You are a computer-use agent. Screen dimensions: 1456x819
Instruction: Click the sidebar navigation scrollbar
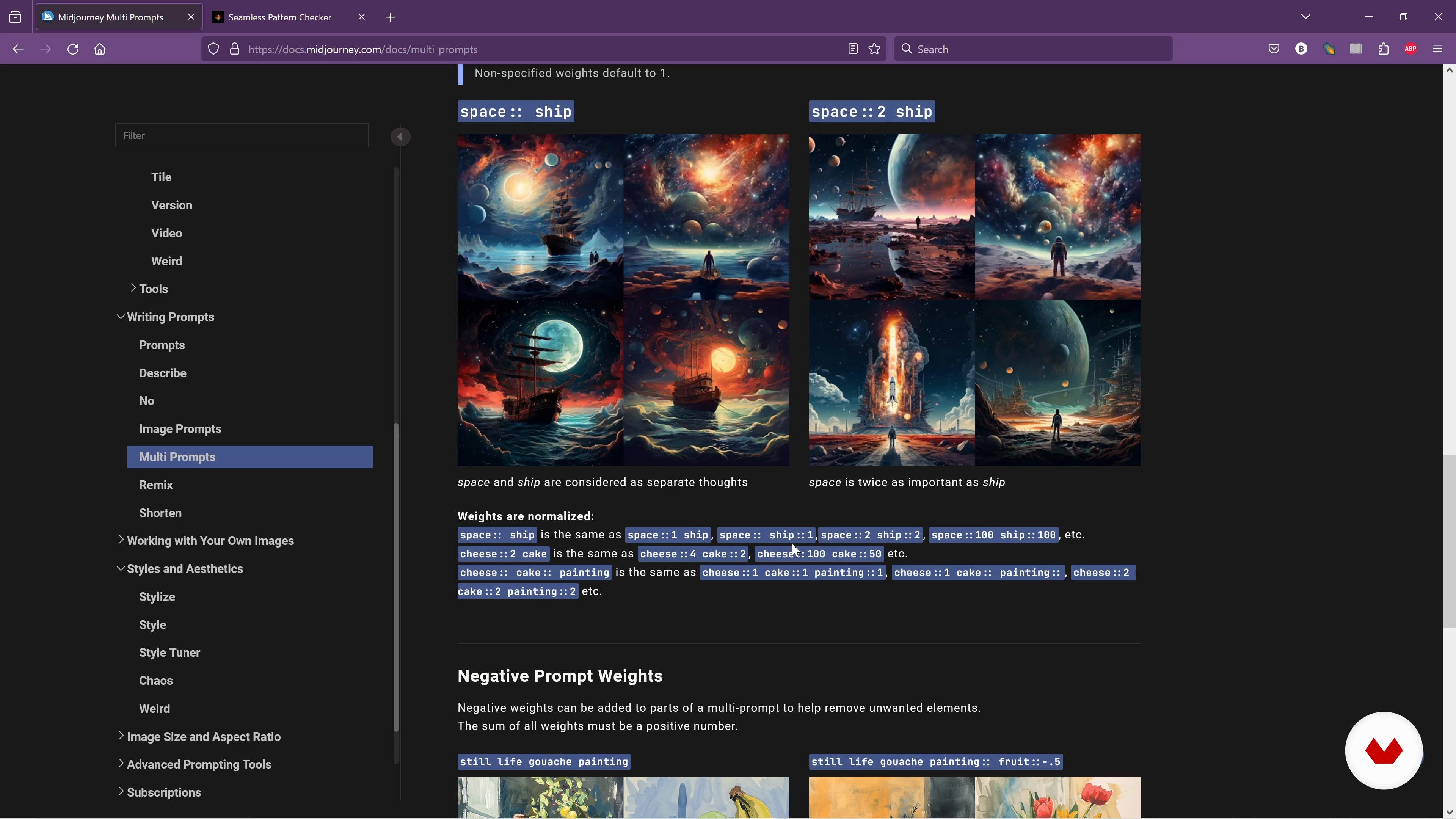pos(396,577)
